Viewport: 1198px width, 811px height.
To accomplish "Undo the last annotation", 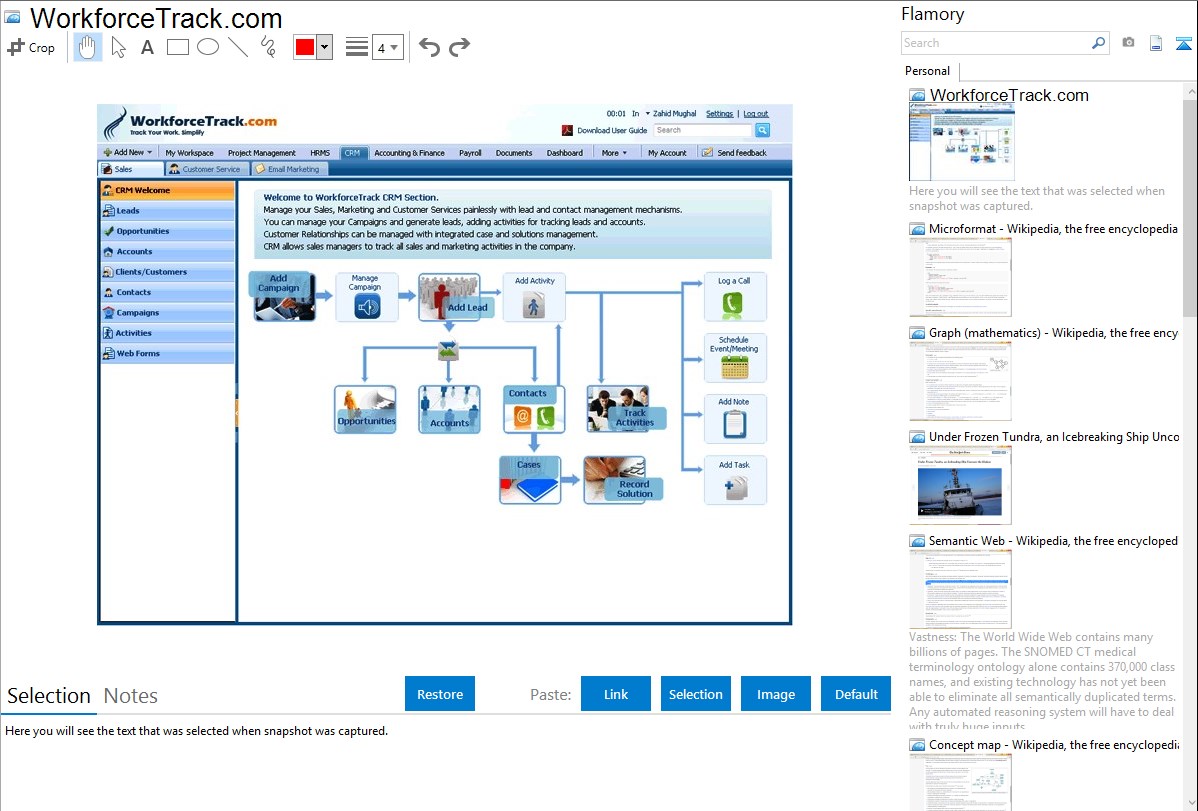I will coord(429,47).
